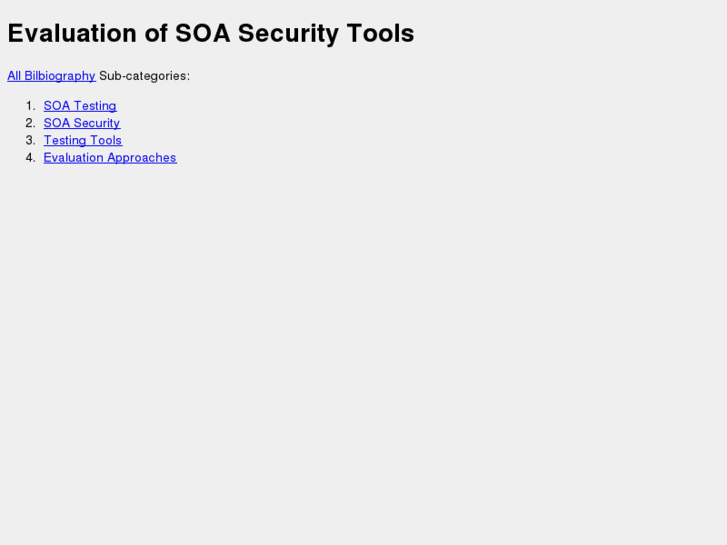The height and width of the screenshot is (545, 727).
Task: Click the word "Tools" in the page heading
Action: pyautogui.click(x=380, y=33)
